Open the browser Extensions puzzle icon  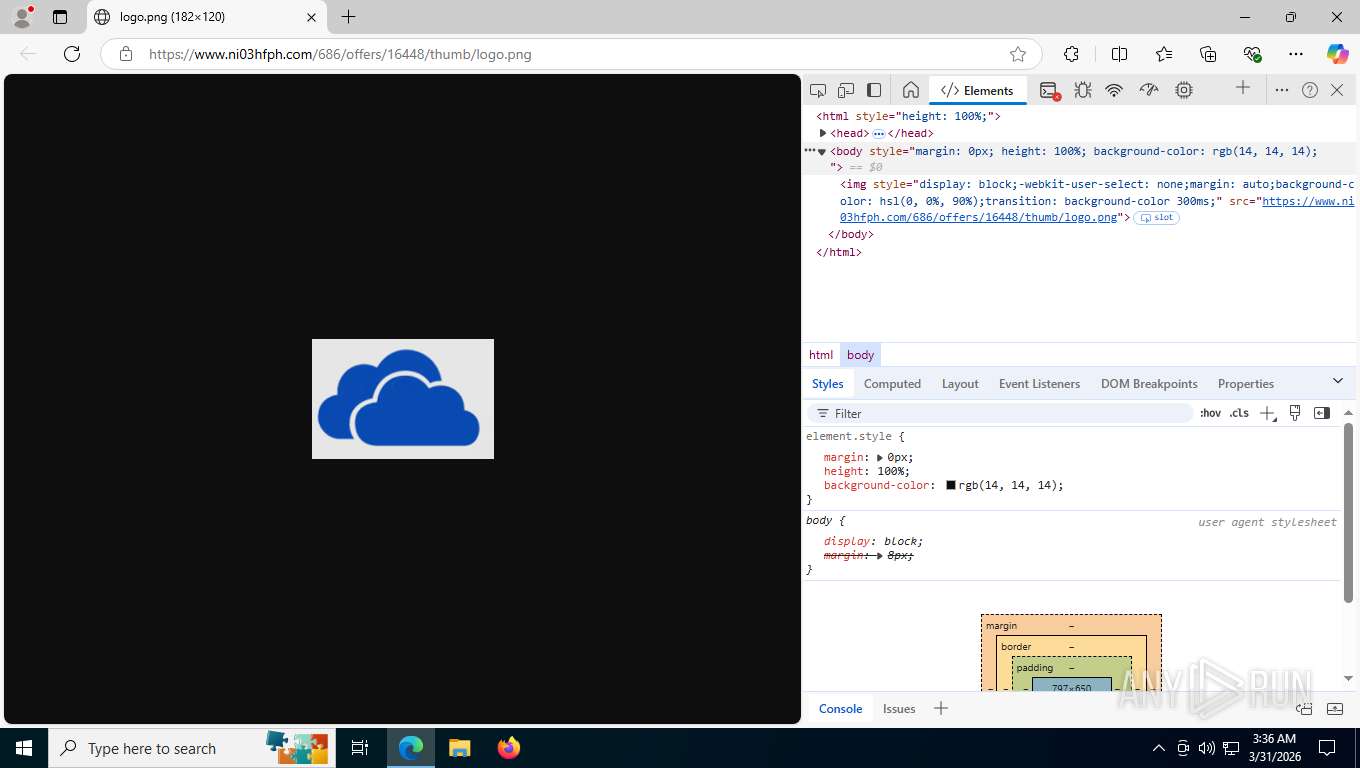[x=1072, y=54]
